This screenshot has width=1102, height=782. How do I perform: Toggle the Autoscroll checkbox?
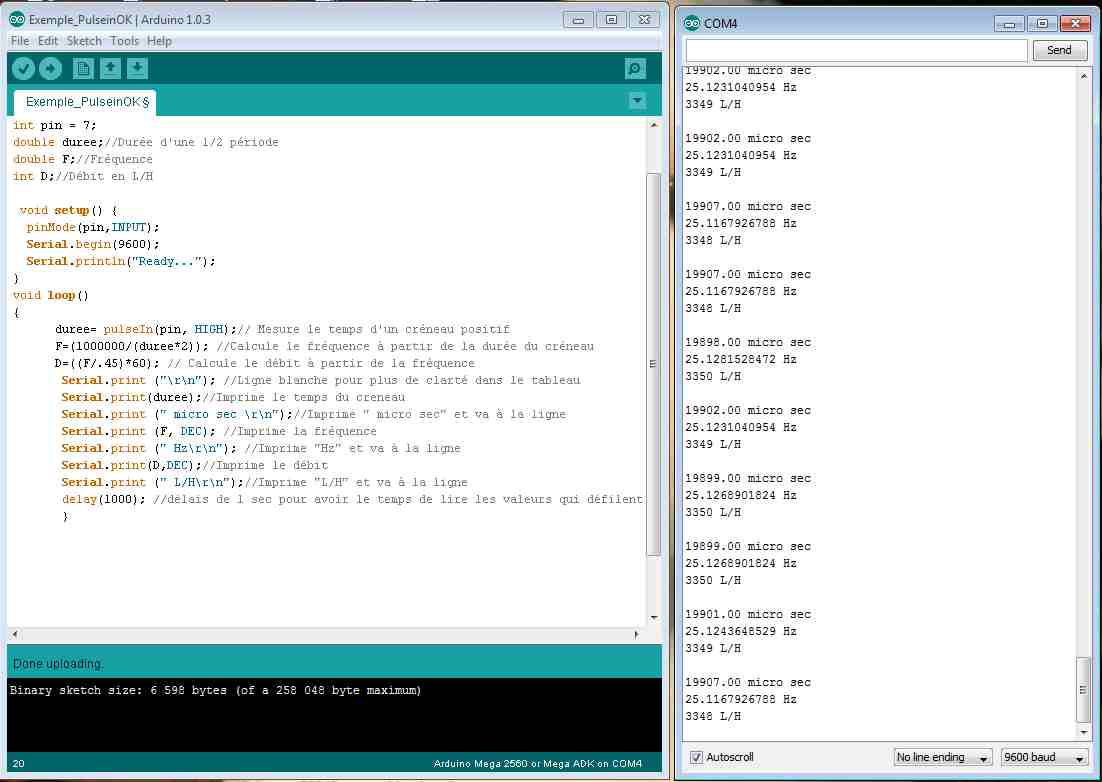point(697,757)
